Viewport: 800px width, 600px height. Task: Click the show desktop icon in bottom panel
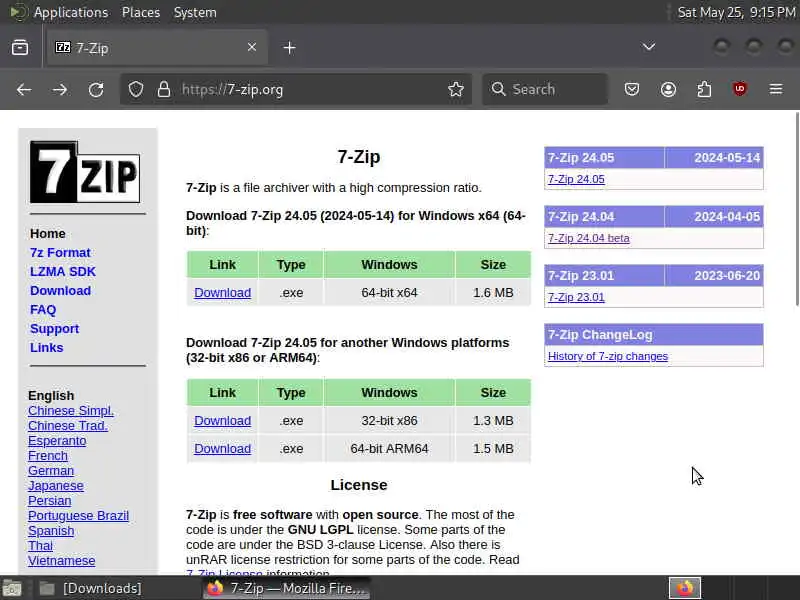pos(11,589)
